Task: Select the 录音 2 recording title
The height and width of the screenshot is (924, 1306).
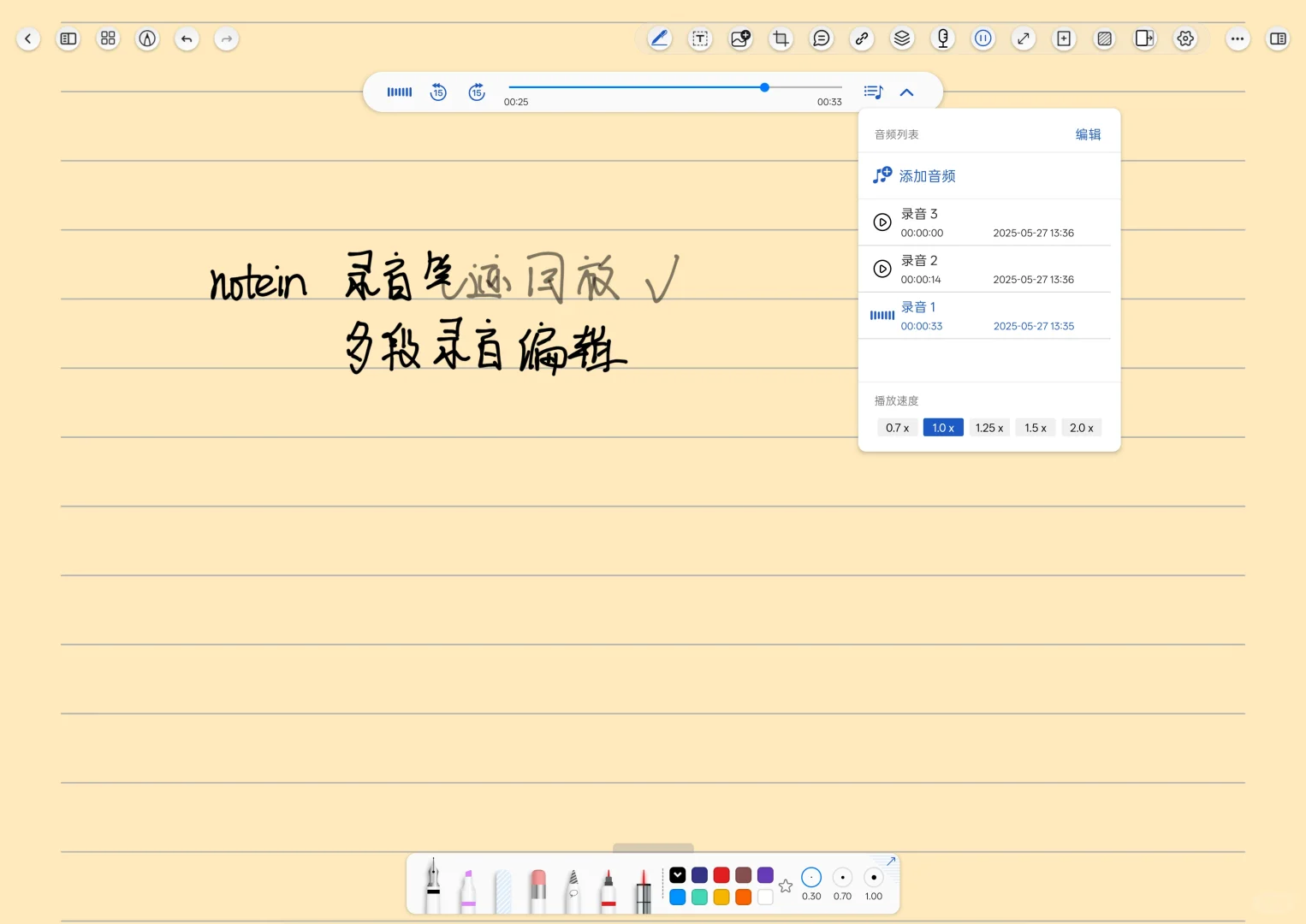Action: point(919,260)
